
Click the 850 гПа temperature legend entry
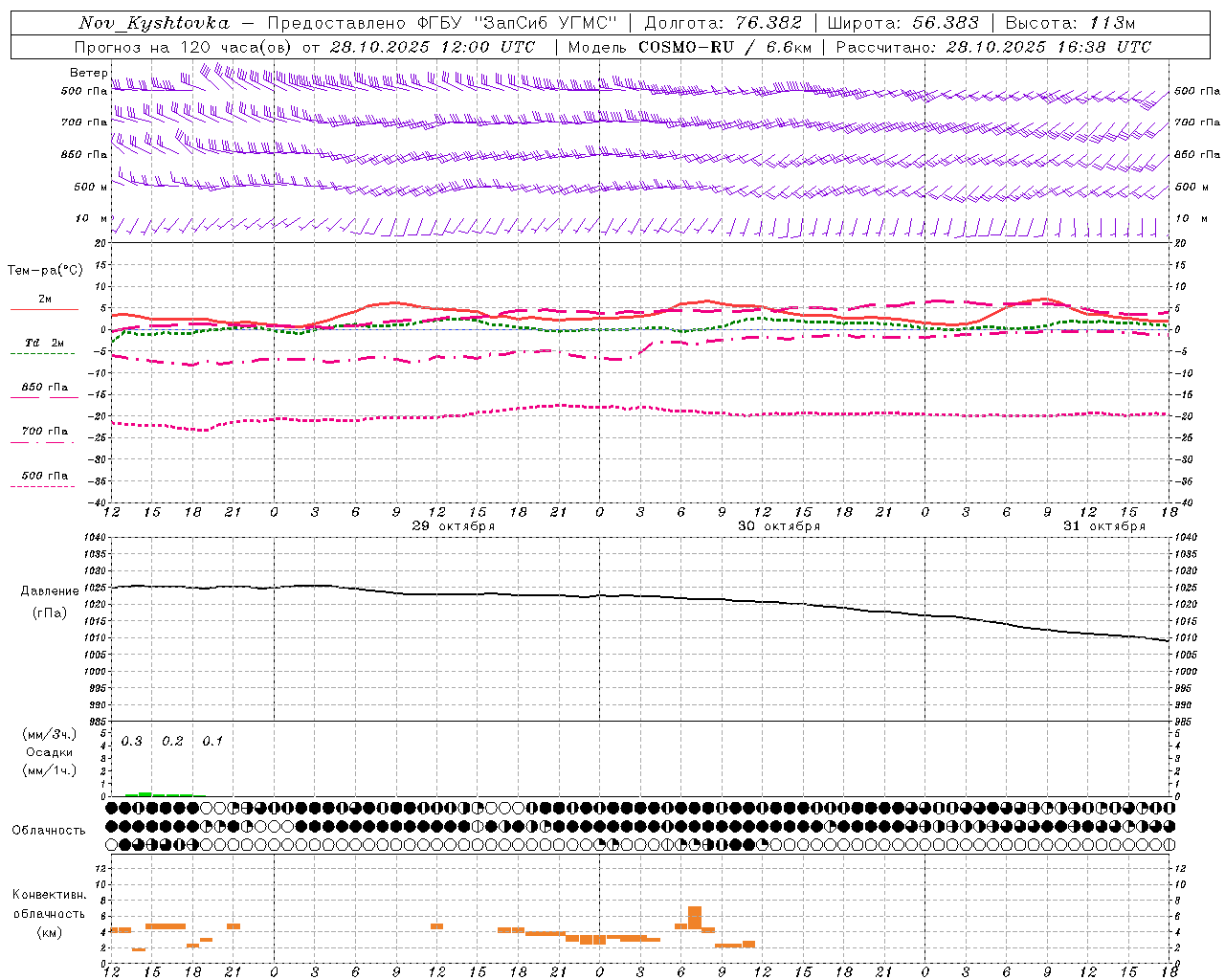[44, 388]
